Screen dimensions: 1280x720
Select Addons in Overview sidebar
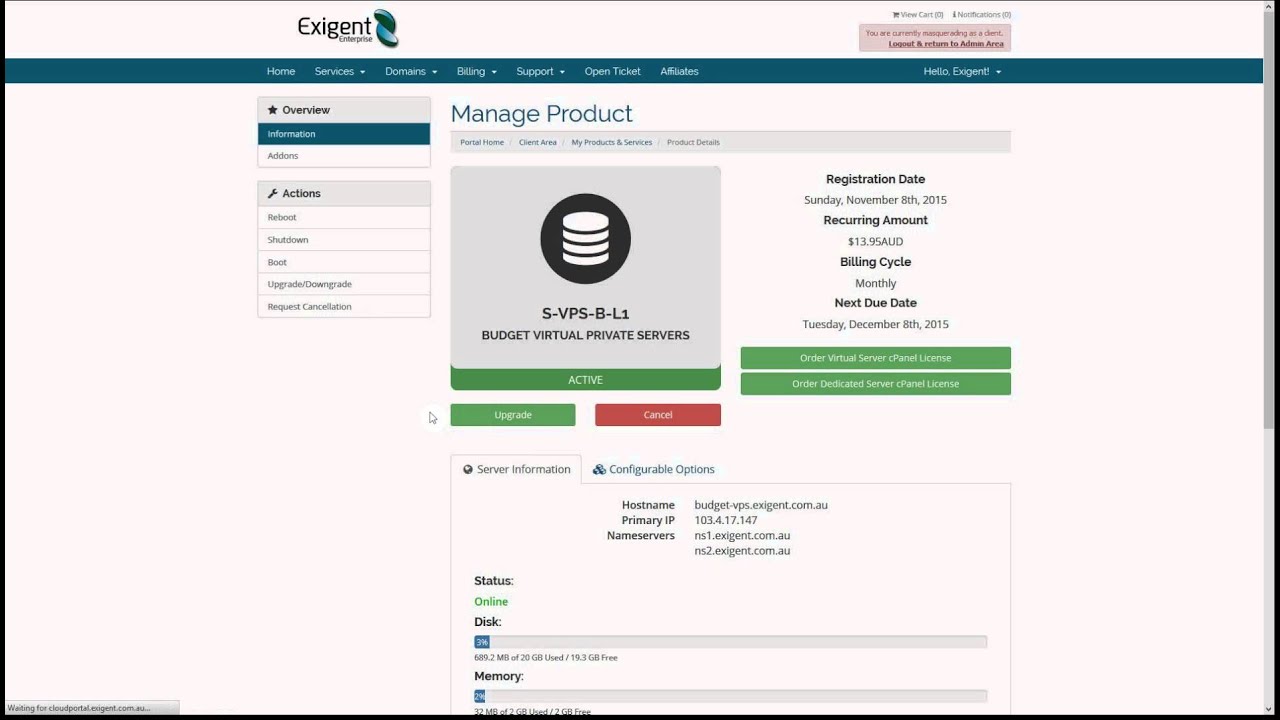pyautogui.click(x=344, y=156)
